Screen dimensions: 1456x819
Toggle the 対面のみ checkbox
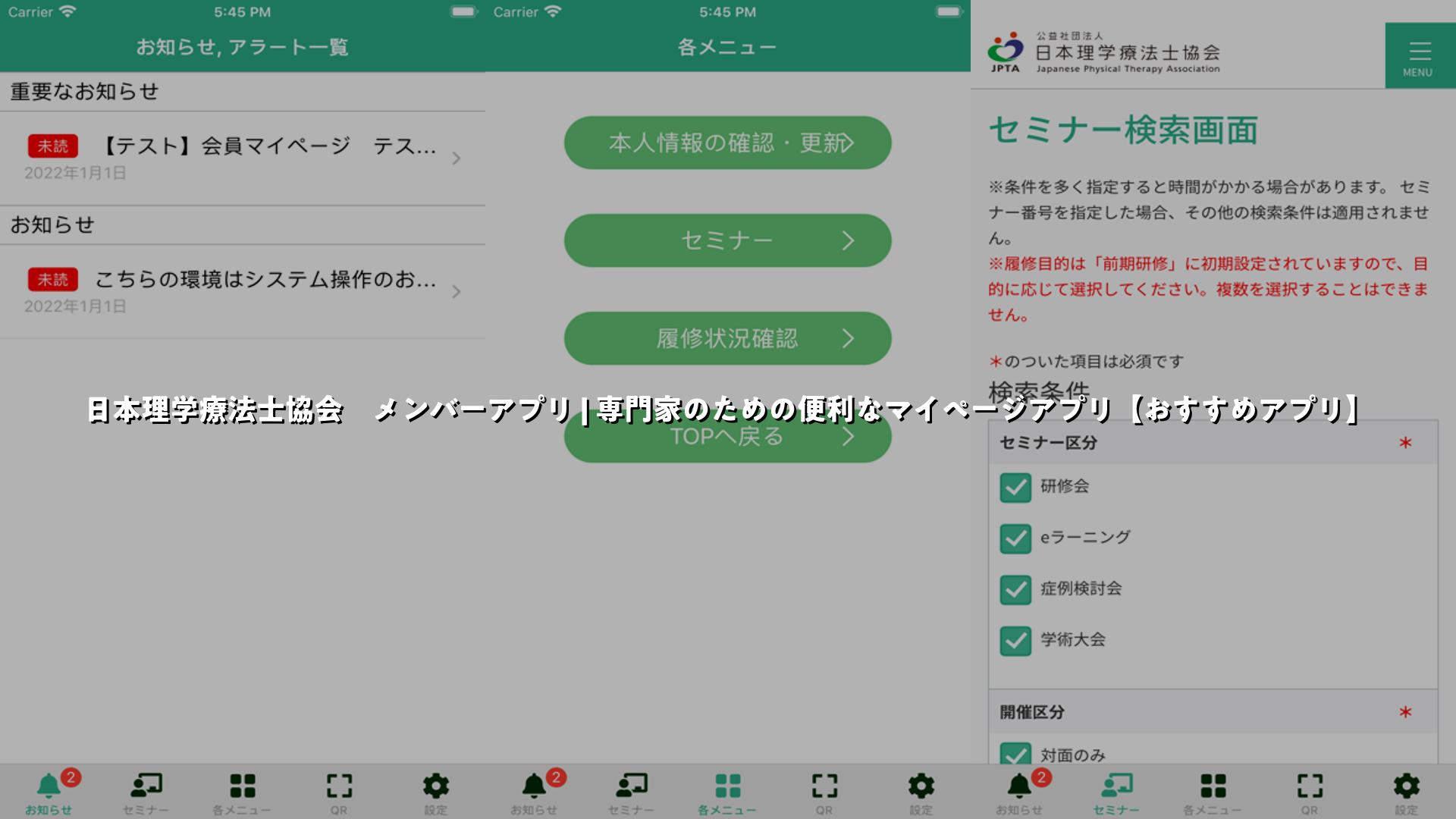pos(1015,754)
